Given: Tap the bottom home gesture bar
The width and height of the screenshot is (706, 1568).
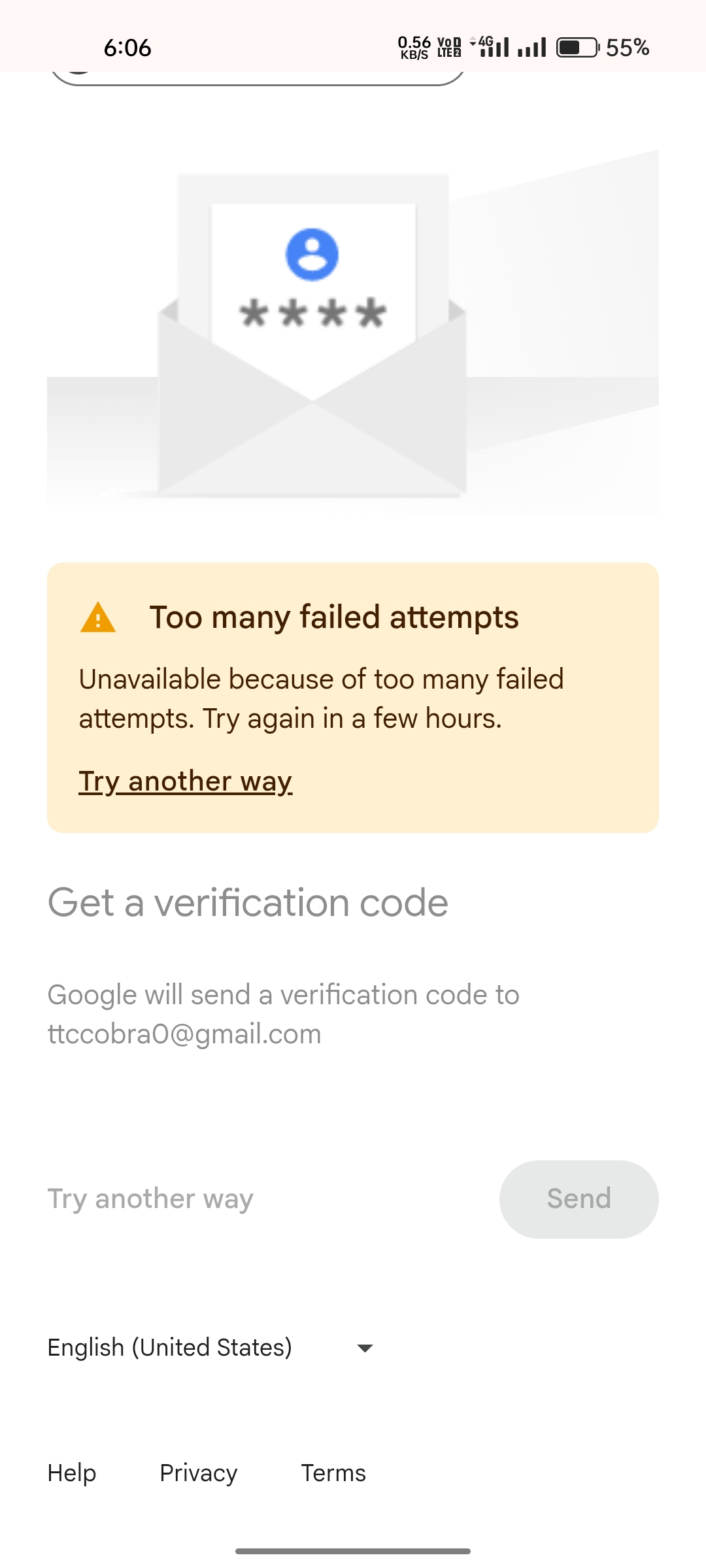Looking at the screenshot, I should [x=353, y=1551].
